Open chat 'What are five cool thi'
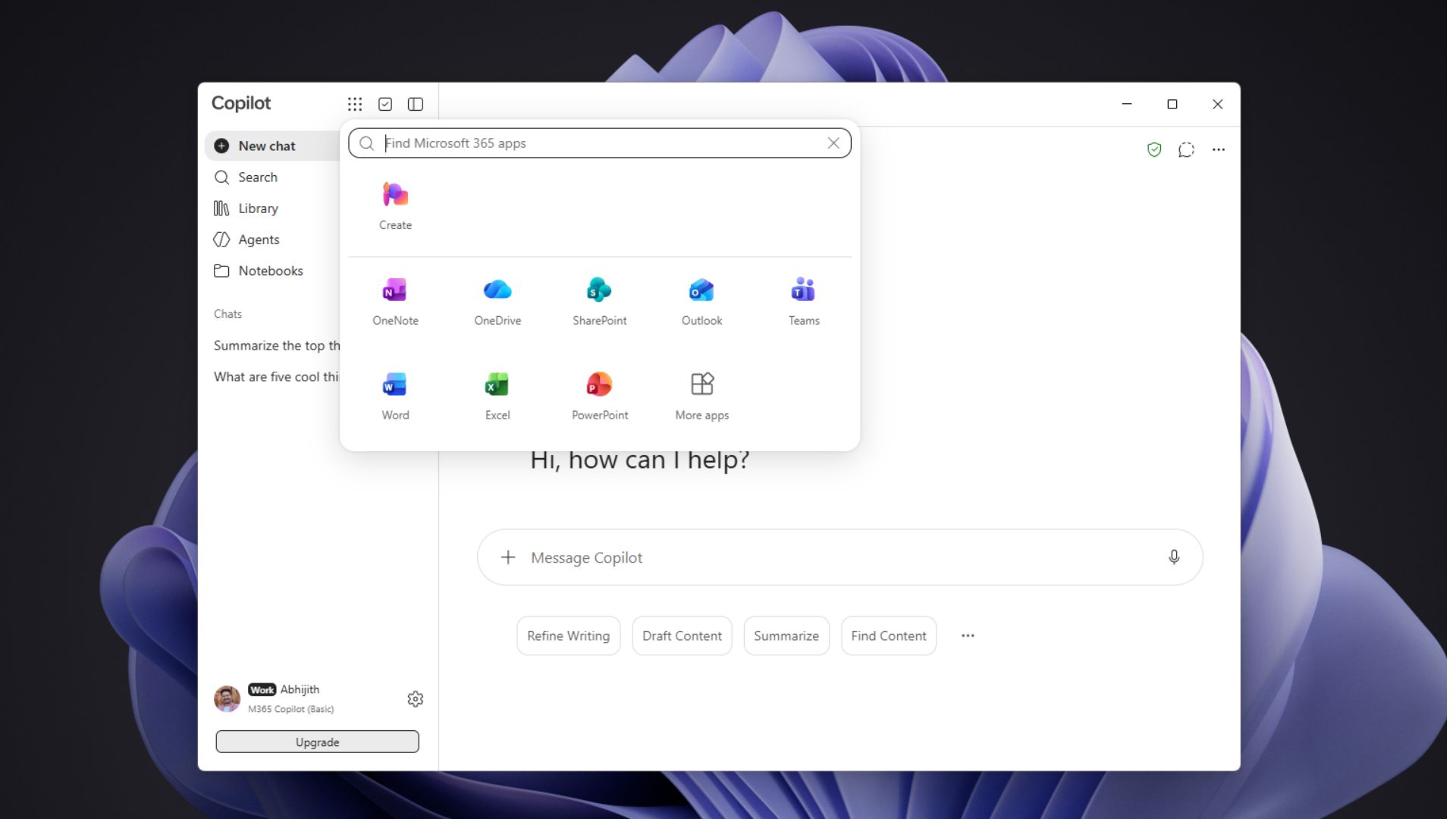 pyautogui.click(x=276, y=377)
